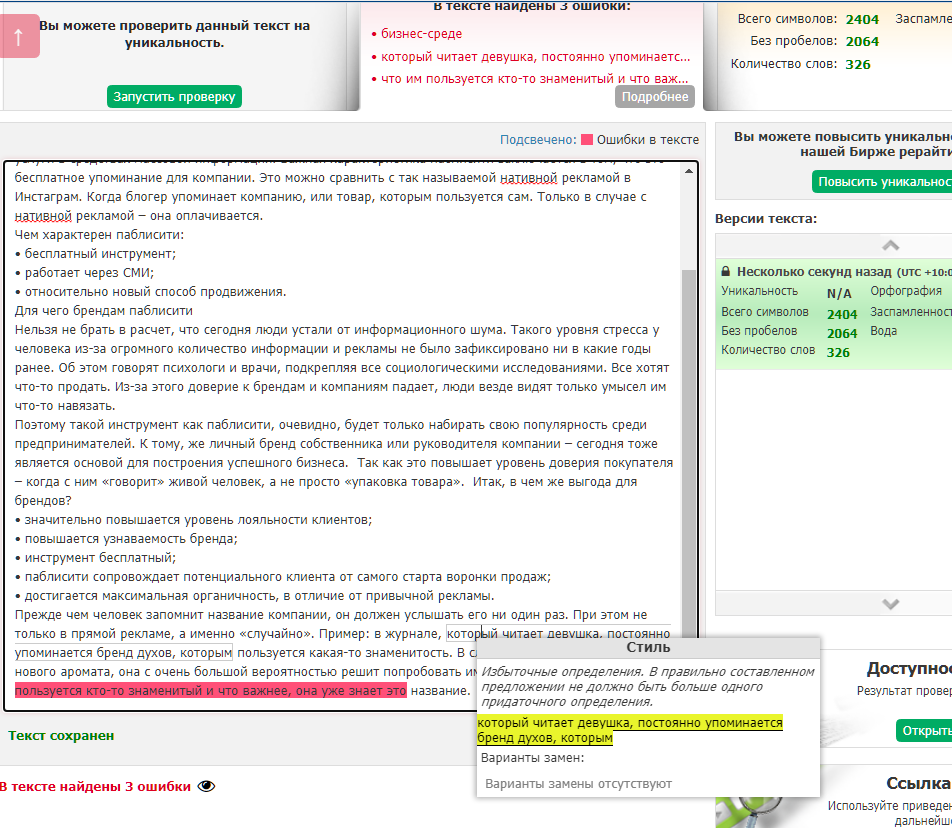
Task: Click the pink Ошибки в тексте legend swatch
Action: click(x=587, y=140)
